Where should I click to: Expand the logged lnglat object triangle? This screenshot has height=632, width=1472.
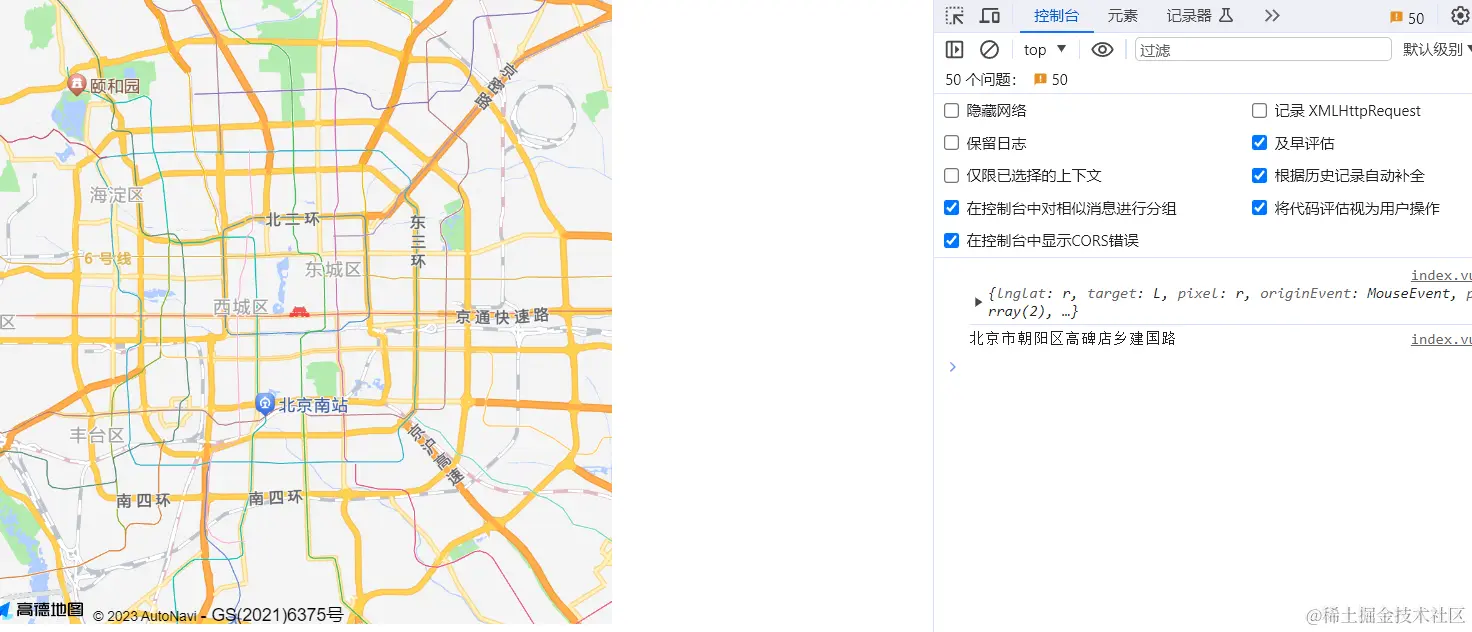[x=978, y=302]
